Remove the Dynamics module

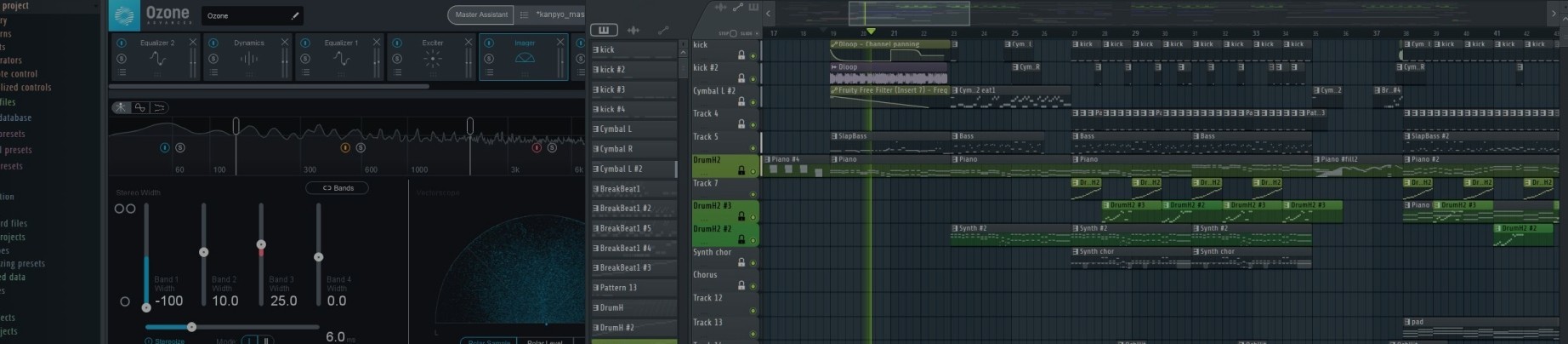pos(285,42)
